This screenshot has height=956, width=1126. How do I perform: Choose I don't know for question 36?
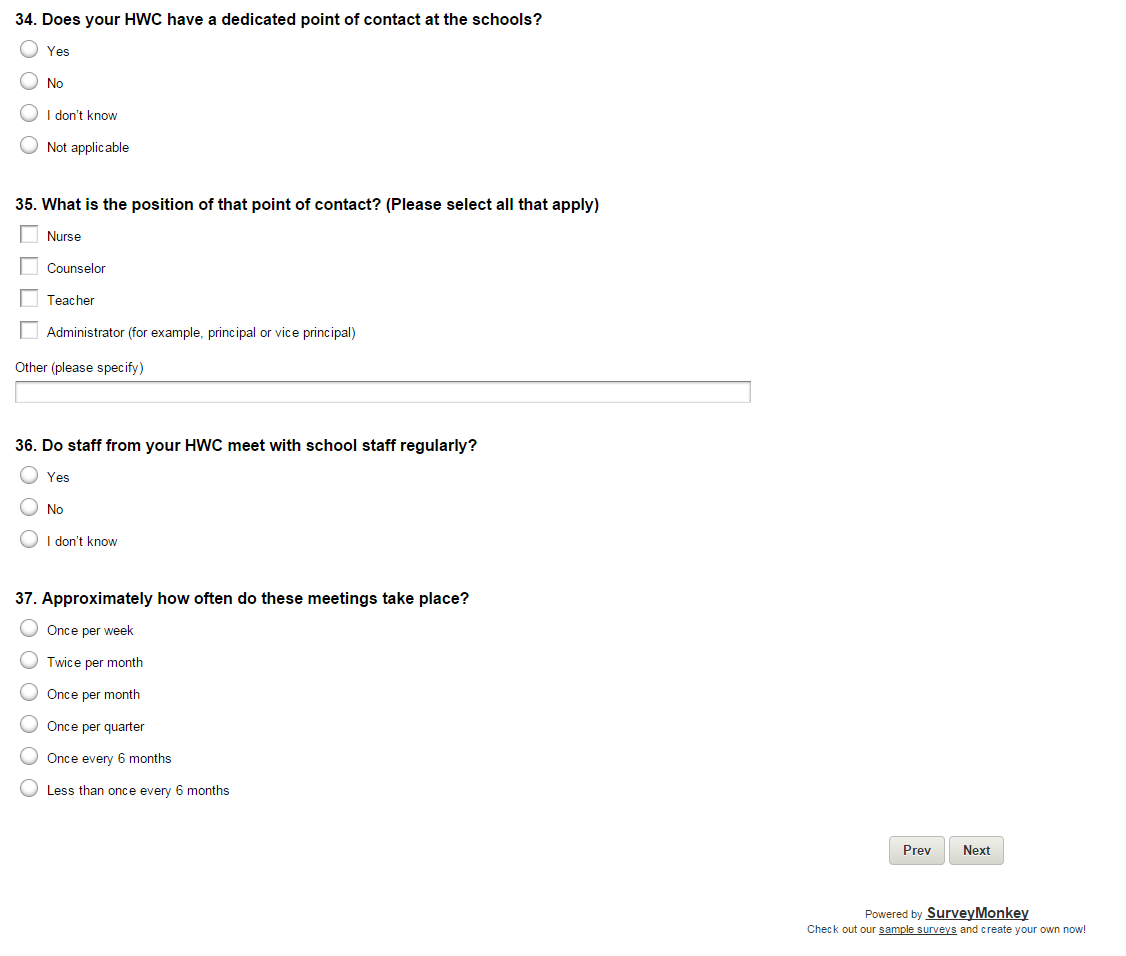[x=29, y=540]
